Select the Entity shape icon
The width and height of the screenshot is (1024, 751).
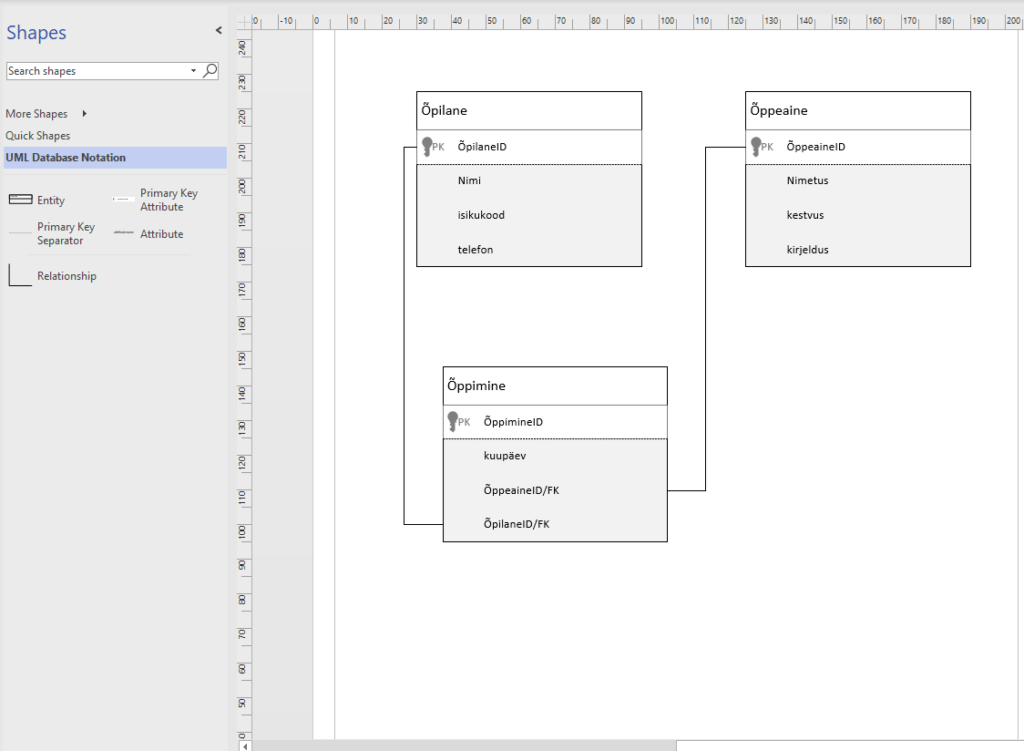[20, 200]
